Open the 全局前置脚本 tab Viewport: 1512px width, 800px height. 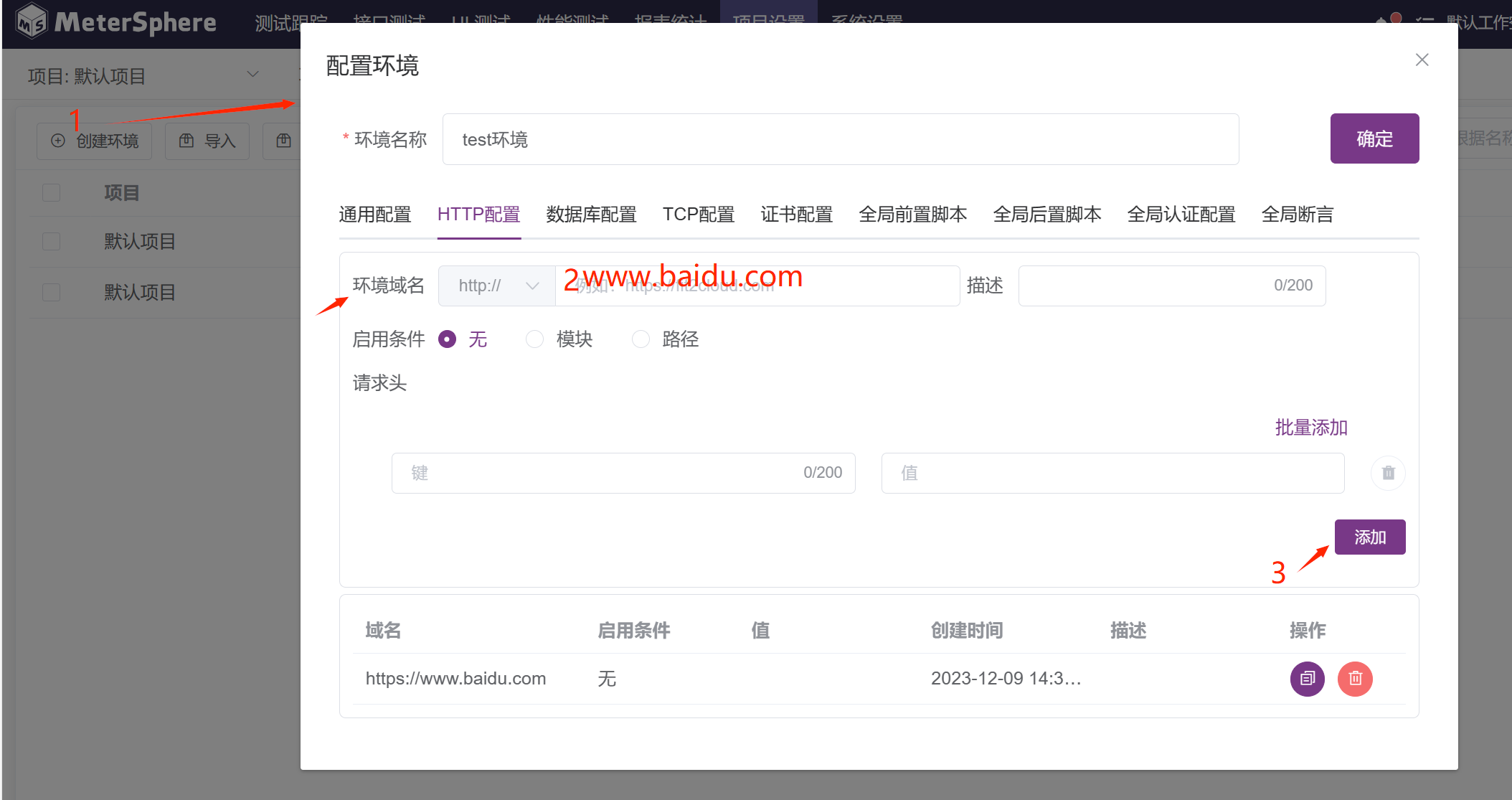pyautogui.click(x=912, y=215)
